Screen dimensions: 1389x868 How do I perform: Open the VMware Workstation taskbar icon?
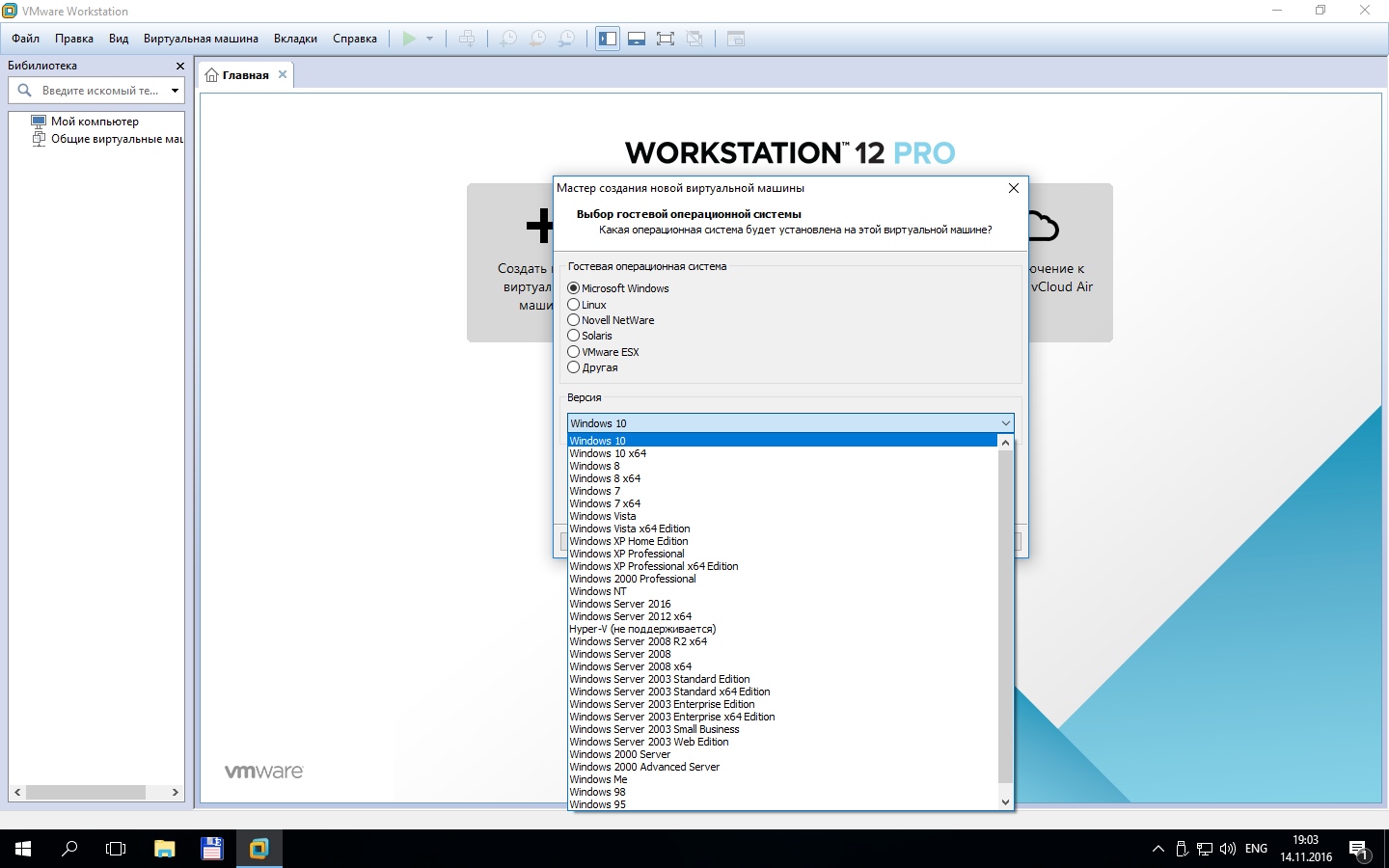click(x=259, y=849)
